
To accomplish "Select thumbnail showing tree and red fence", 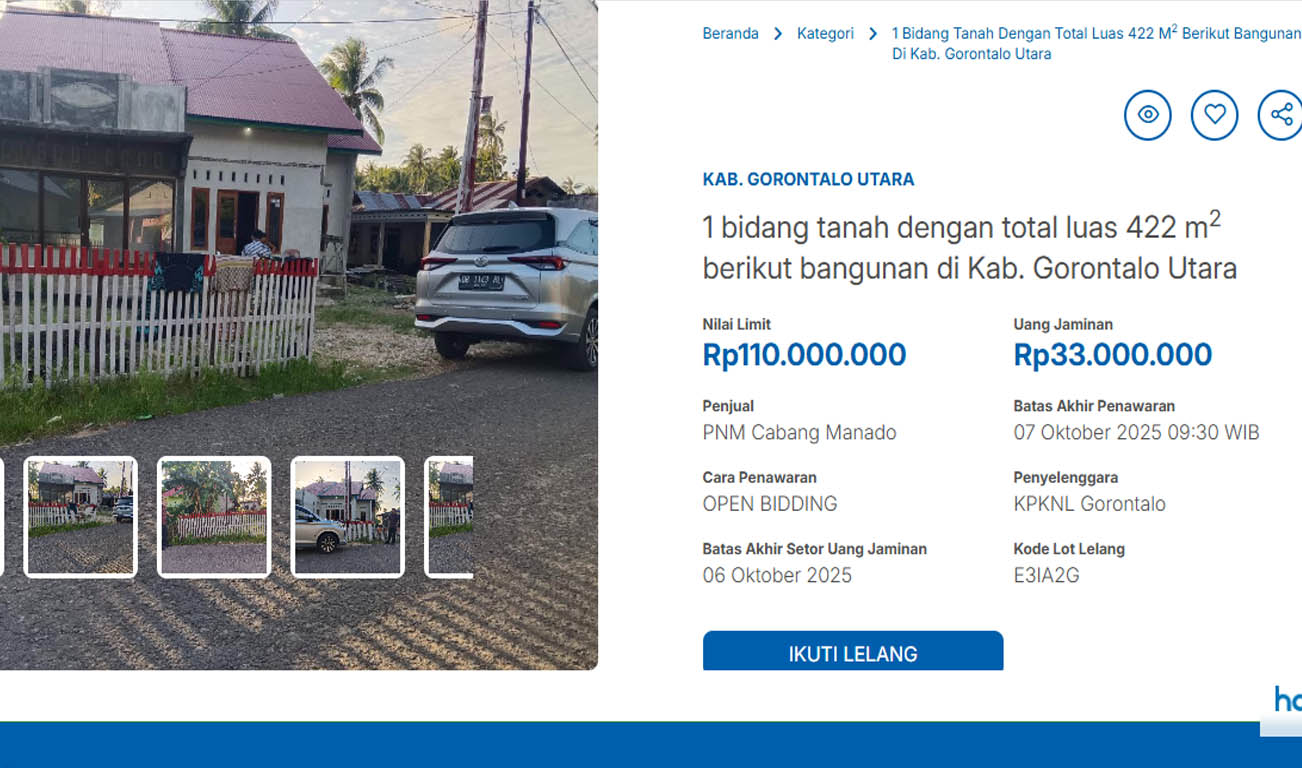I will pos(214,517).
